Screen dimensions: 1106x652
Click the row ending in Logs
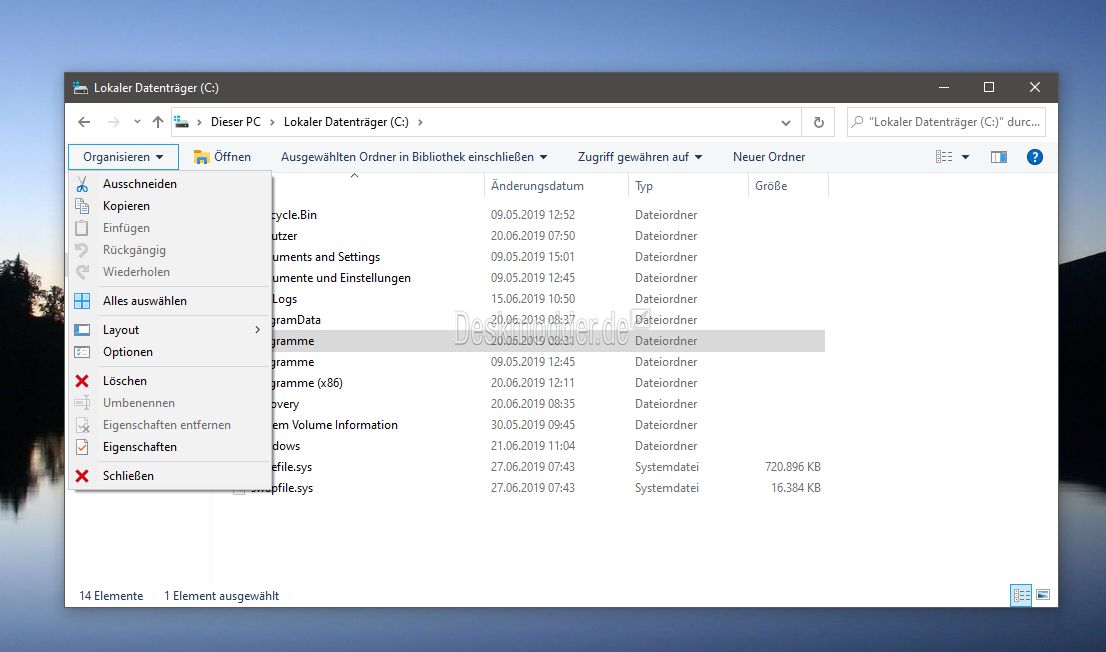click(x=548, y=299)
